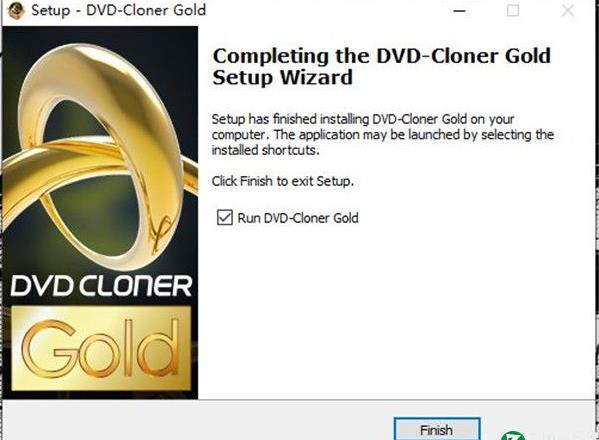The width and height of the screenshot is (599, 440).
Task: Click the greyed-out maximize button
Action: tap(513, 11)
